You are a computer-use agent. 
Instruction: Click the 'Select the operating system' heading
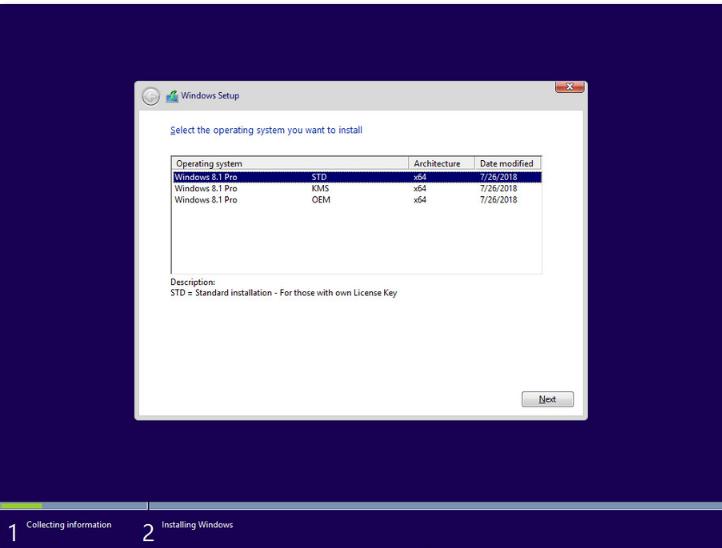click(266, 130)
